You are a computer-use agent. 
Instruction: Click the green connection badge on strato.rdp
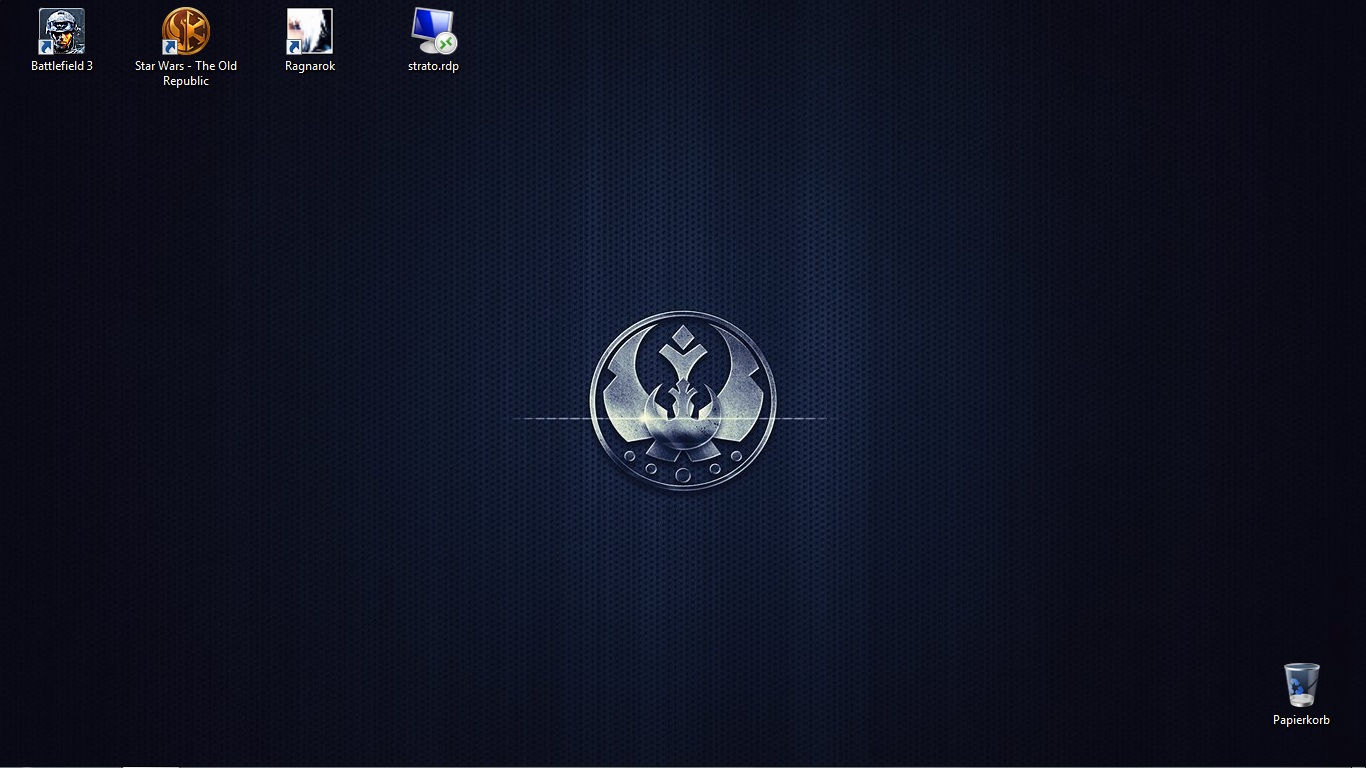(446, 43)
